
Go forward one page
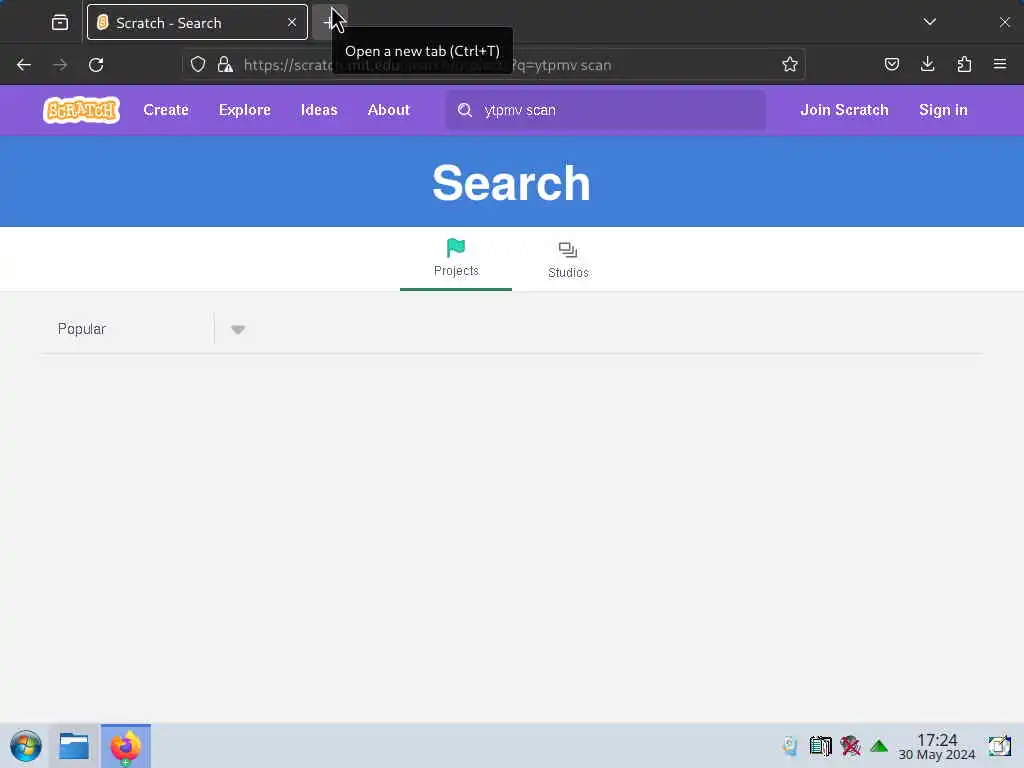coord(60,65)
